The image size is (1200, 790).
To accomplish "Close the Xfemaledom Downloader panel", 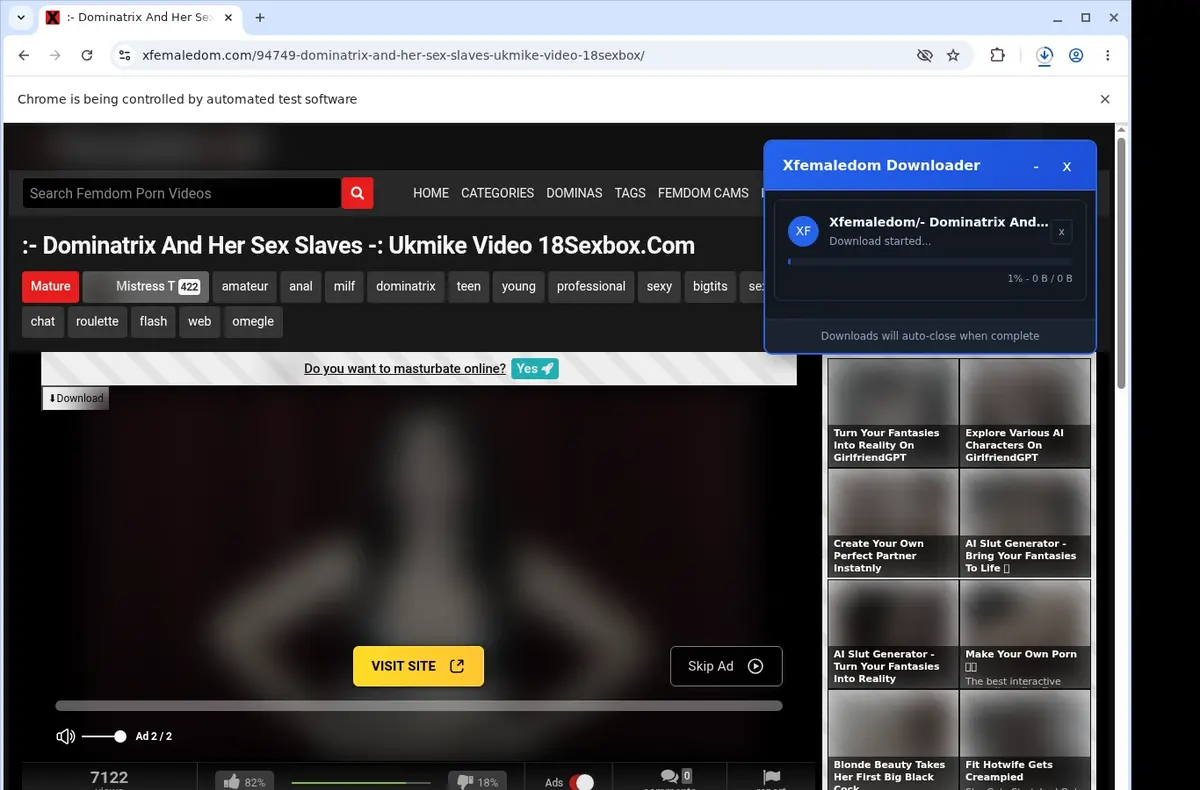I will 1067,167.
